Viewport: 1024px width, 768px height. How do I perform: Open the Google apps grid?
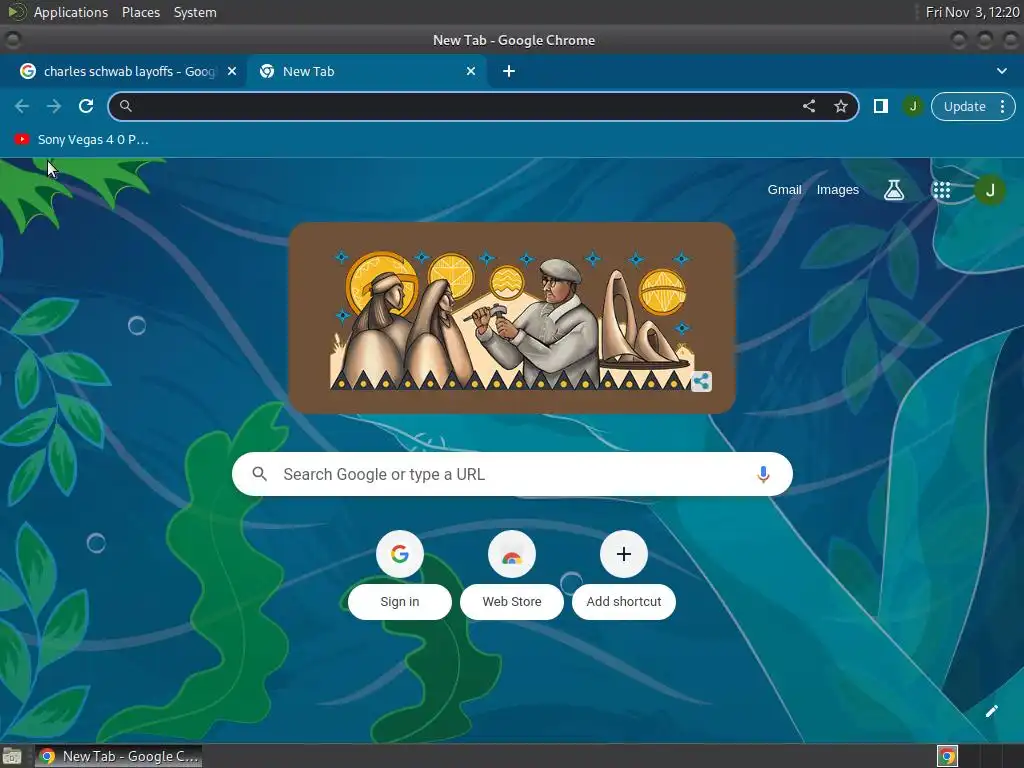point(941,190)
